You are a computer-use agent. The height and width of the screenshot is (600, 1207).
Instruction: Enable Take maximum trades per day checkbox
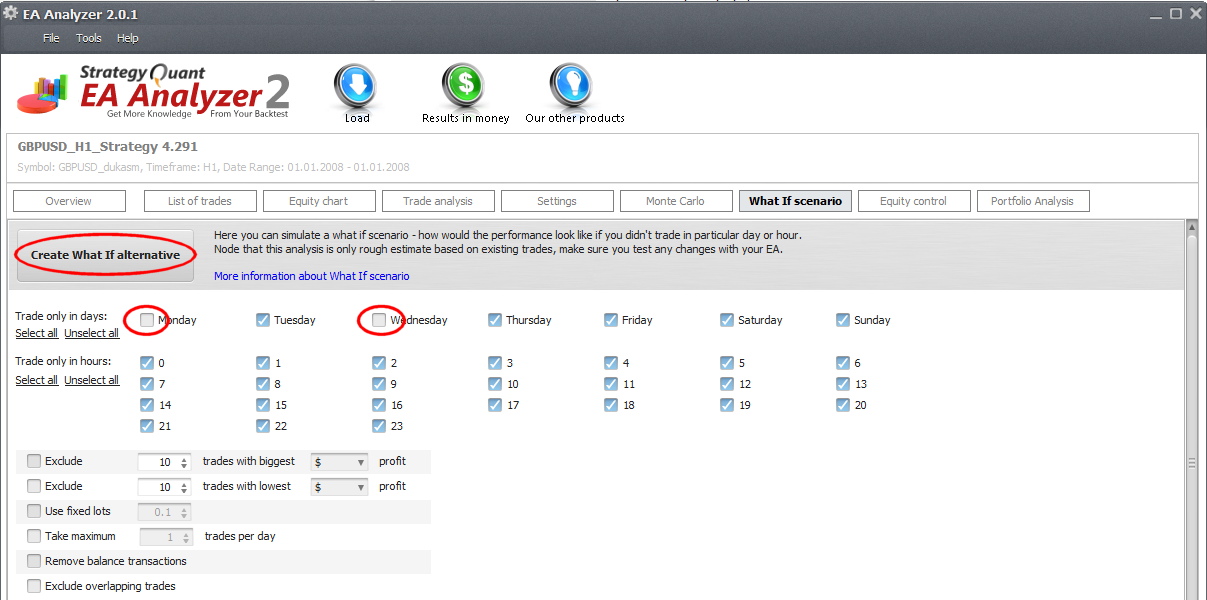34,536
